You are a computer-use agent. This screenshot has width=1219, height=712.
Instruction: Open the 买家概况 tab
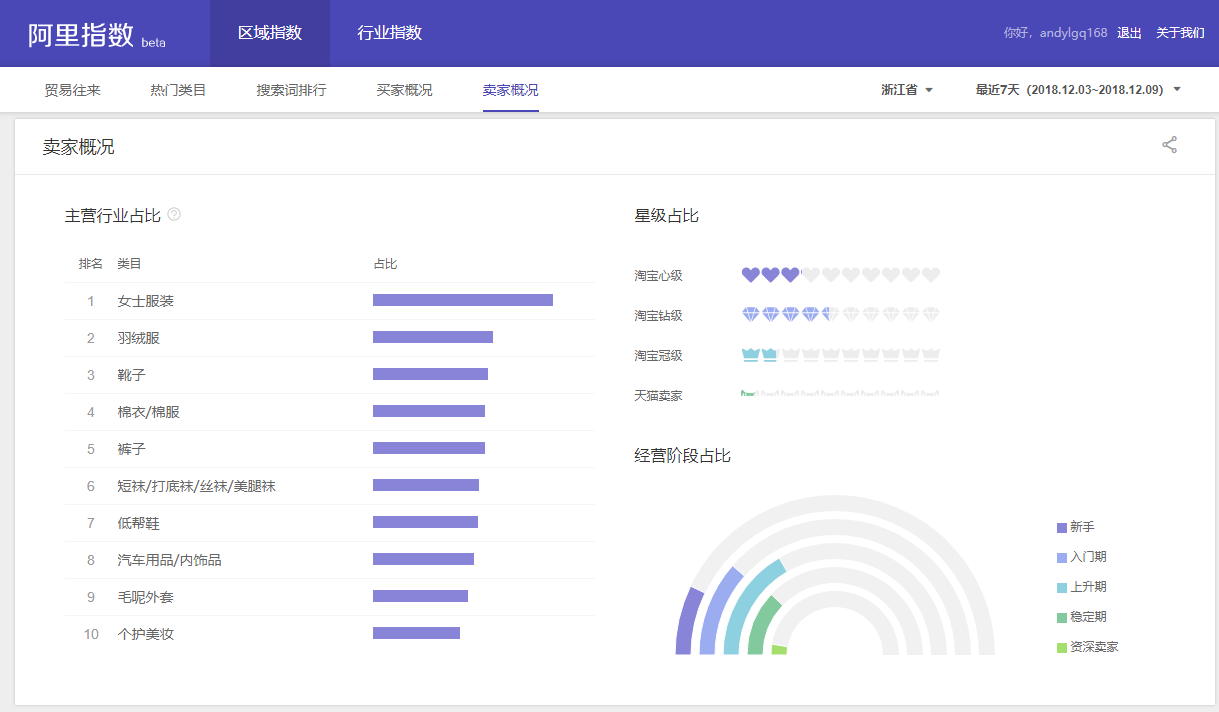coord(404,90)
